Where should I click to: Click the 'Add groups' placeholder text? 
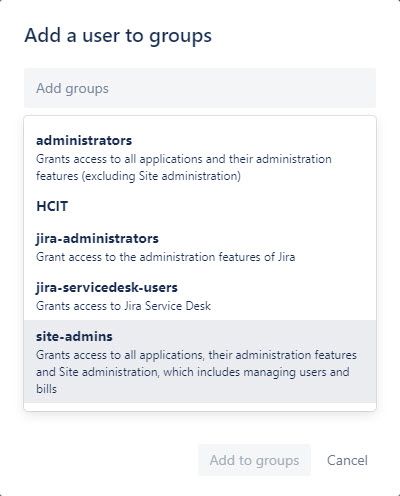coord(72,88)
